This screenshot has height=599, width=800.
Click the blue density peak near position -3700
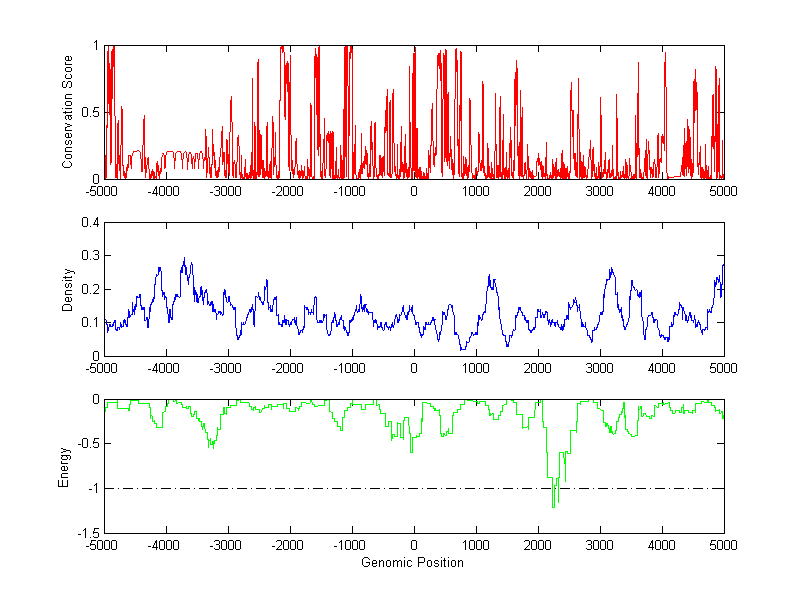184,260
